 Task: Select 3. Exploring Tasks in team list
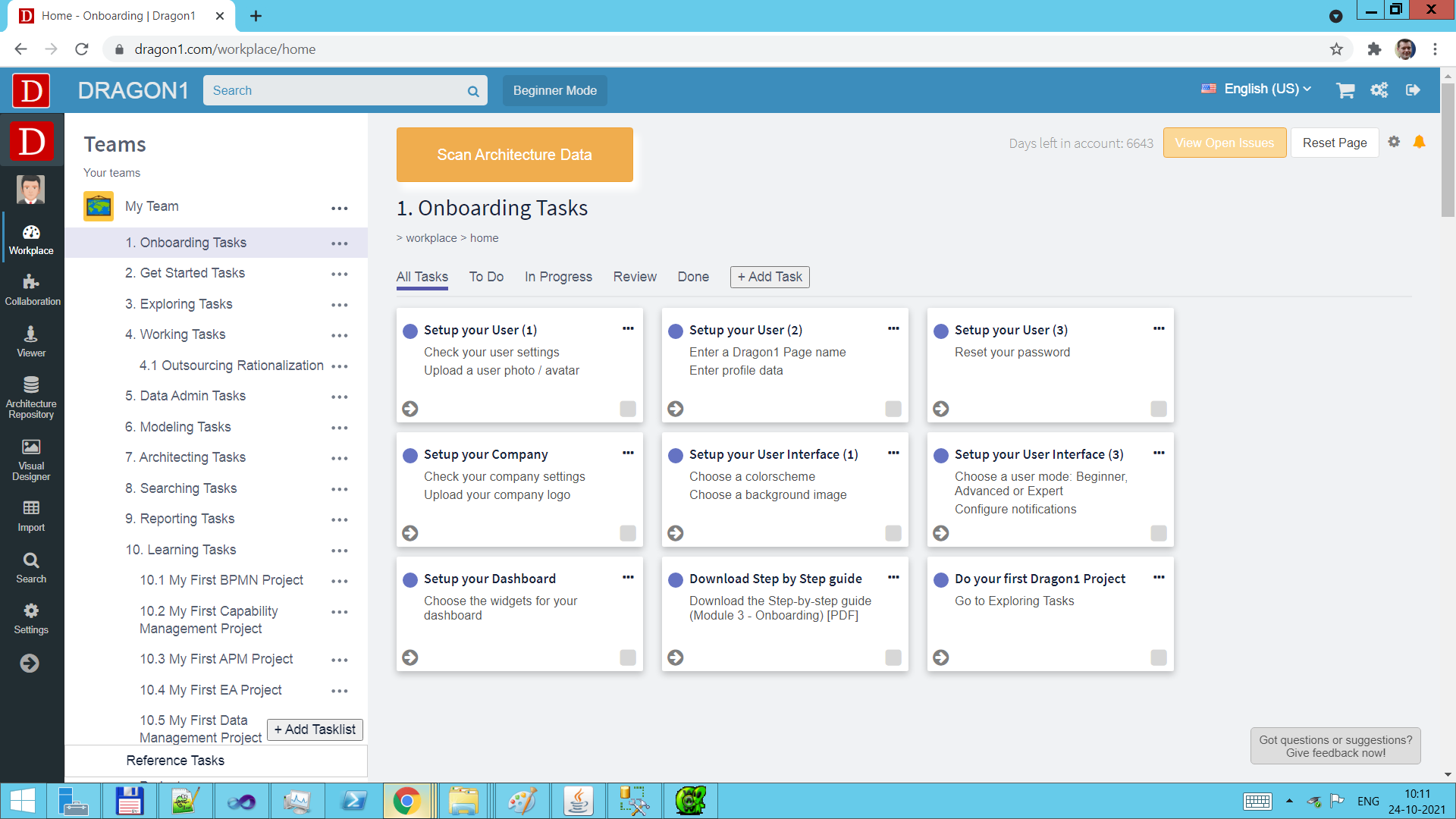[x=179, y=304]
